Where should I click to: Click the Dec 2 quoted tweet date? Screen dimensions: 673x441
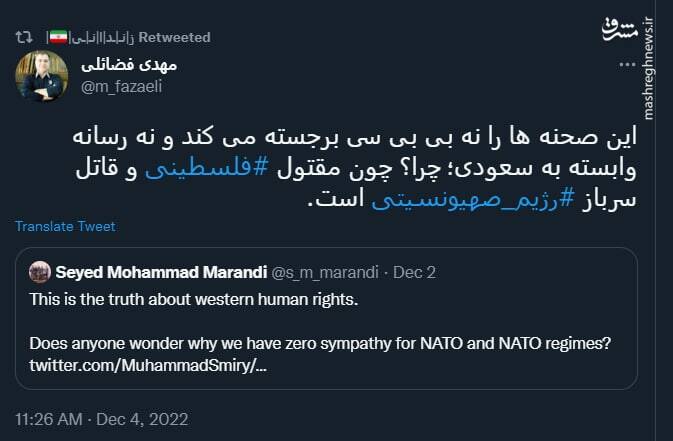415,272
